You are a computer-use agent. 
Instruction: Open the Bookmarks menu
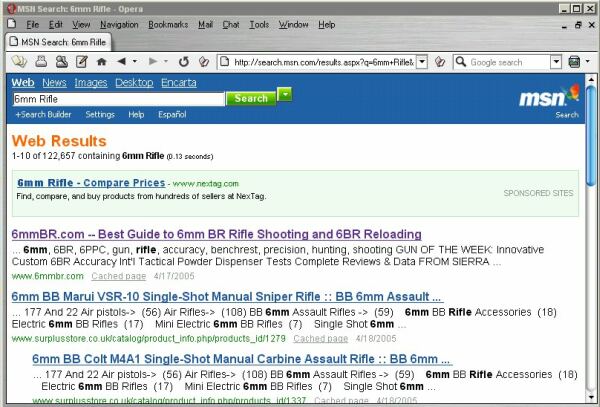tap(168, 24)
